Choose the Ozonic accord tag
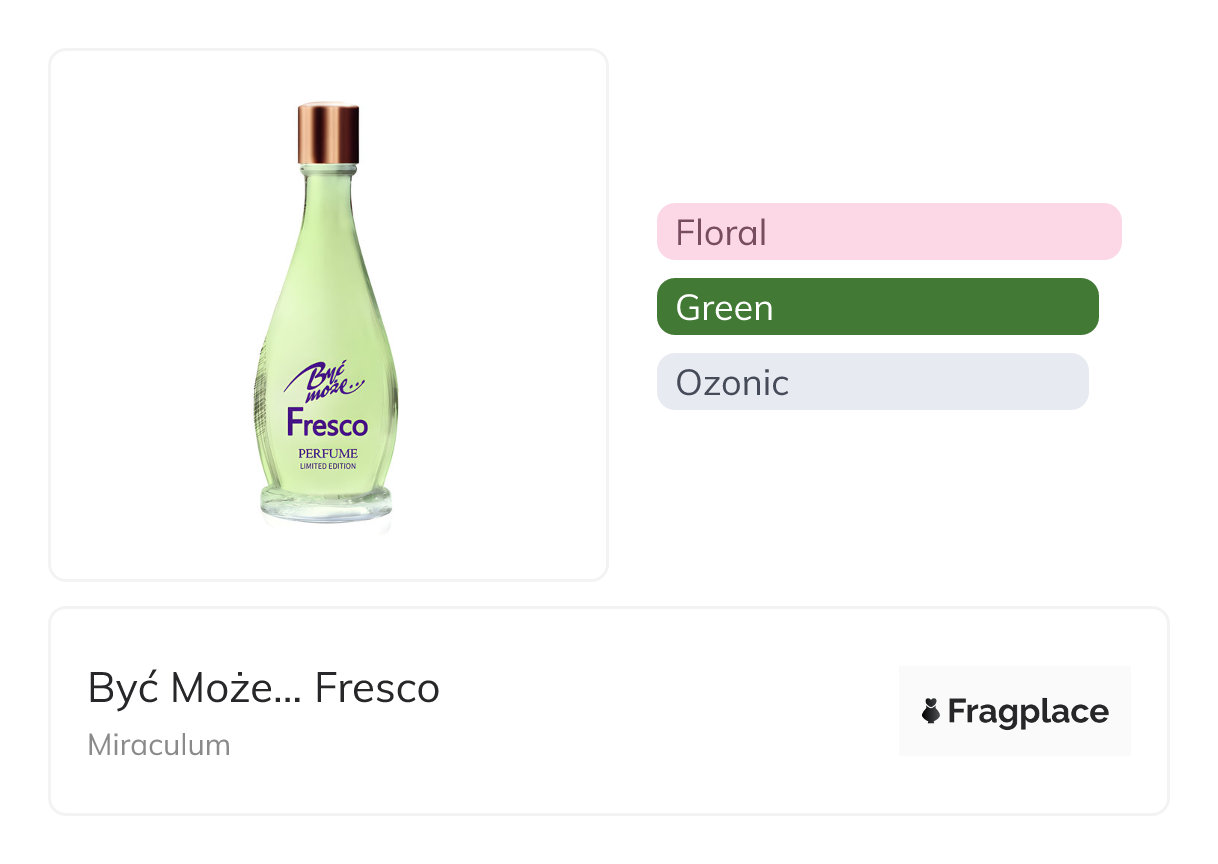Image resolution: width=1218 pixels, height=864 pixels. pyautogui.click(x=872, y=382)
